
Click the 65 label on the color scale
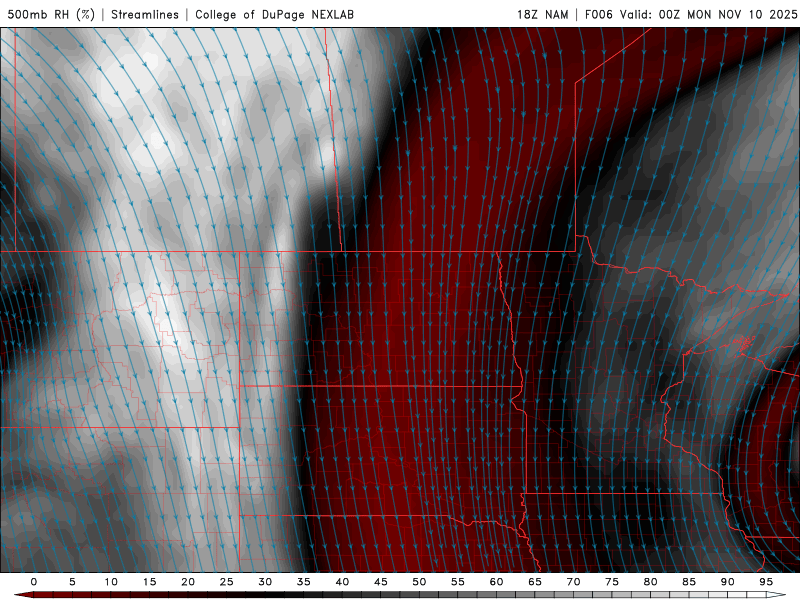click(x=535, y=582)
